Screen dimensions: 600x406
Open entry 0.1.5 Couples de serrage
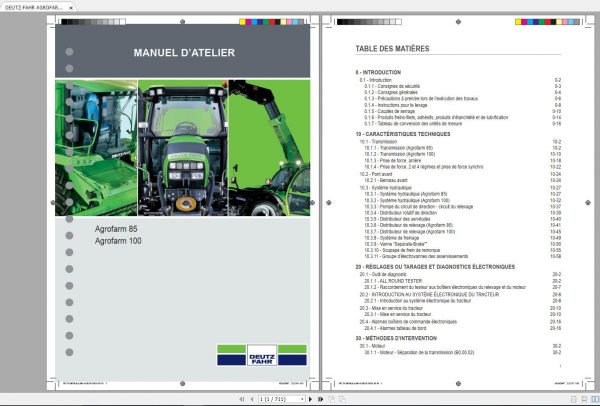pyautogui.click(x=389, y=111)
